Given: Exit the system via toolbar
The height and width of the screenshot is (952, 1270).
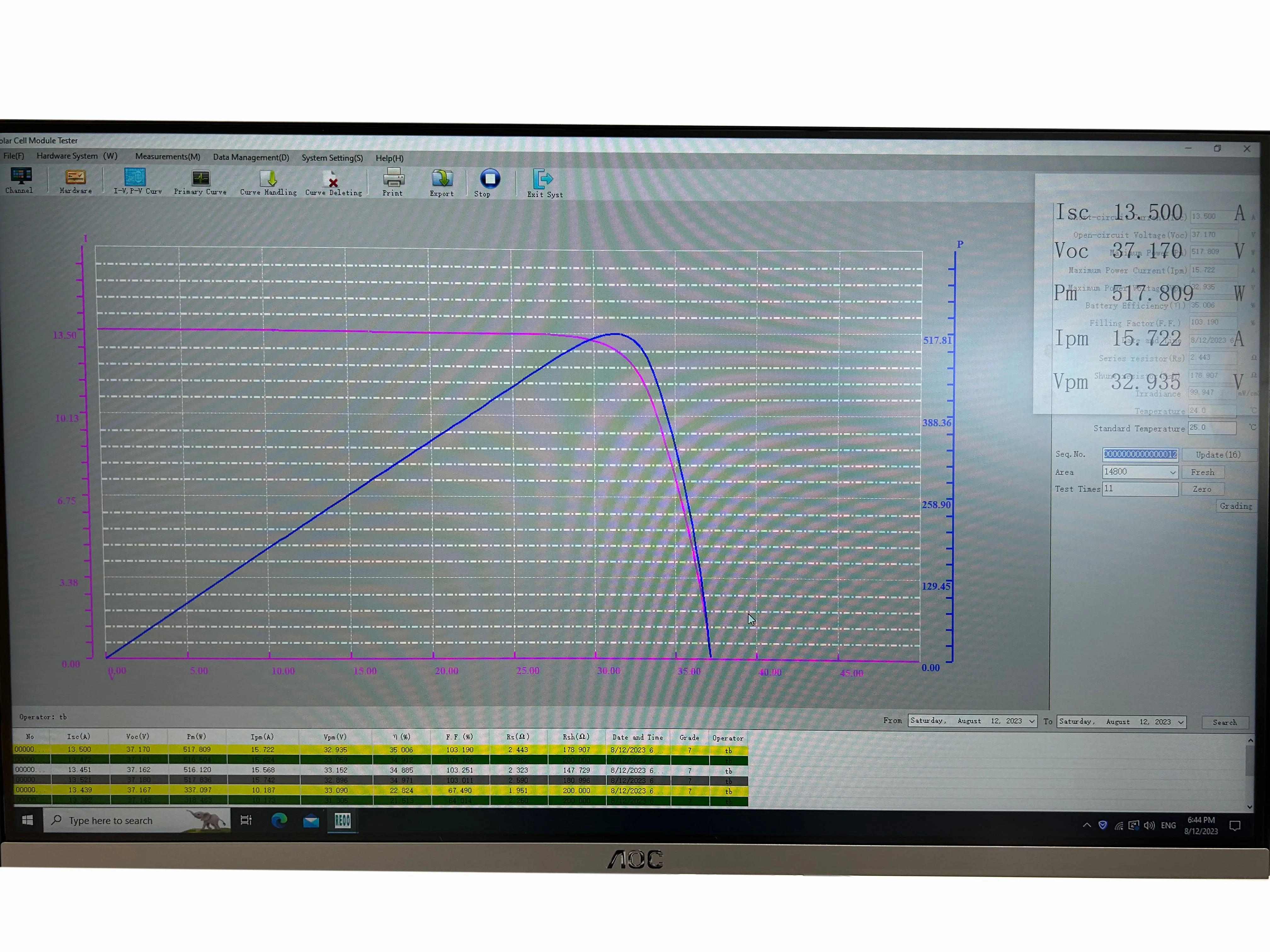Looking at the screenshot, I should (544, 184).
